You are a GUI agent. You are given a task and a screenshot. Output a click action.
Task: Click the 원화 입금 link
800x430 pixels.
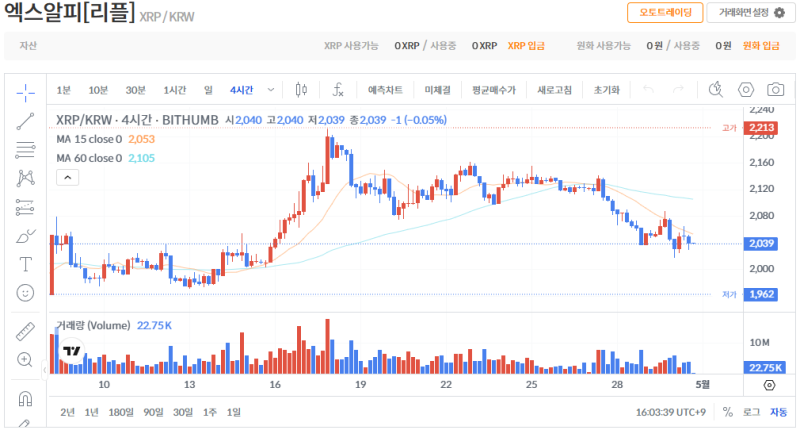coord(761,46)
